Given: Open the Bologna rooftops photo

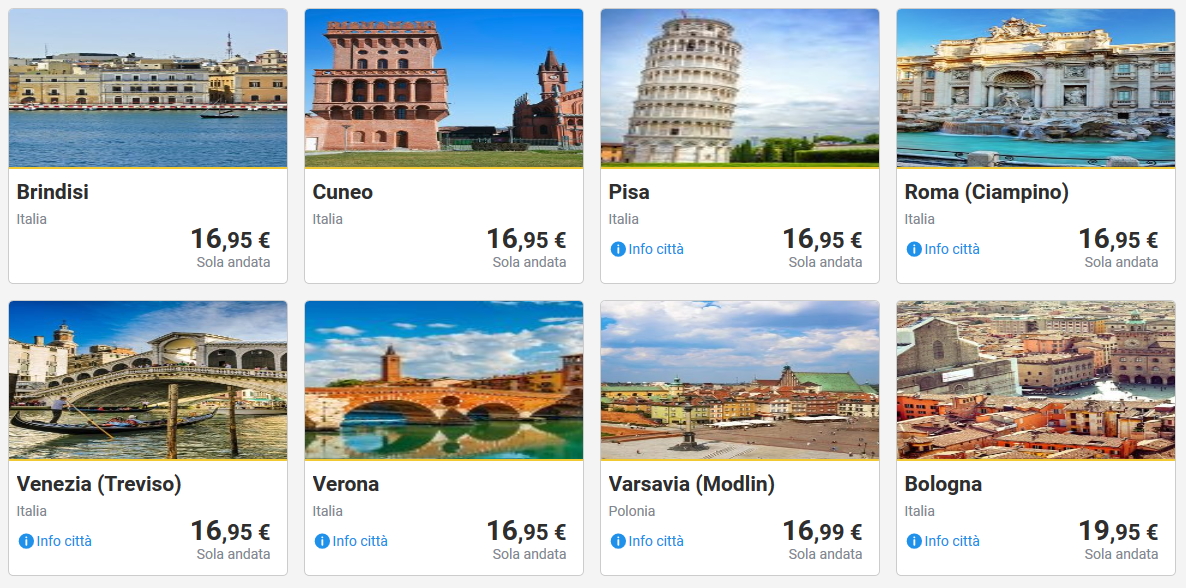Looking at the screenshot, I should [x=1036, y=380].
